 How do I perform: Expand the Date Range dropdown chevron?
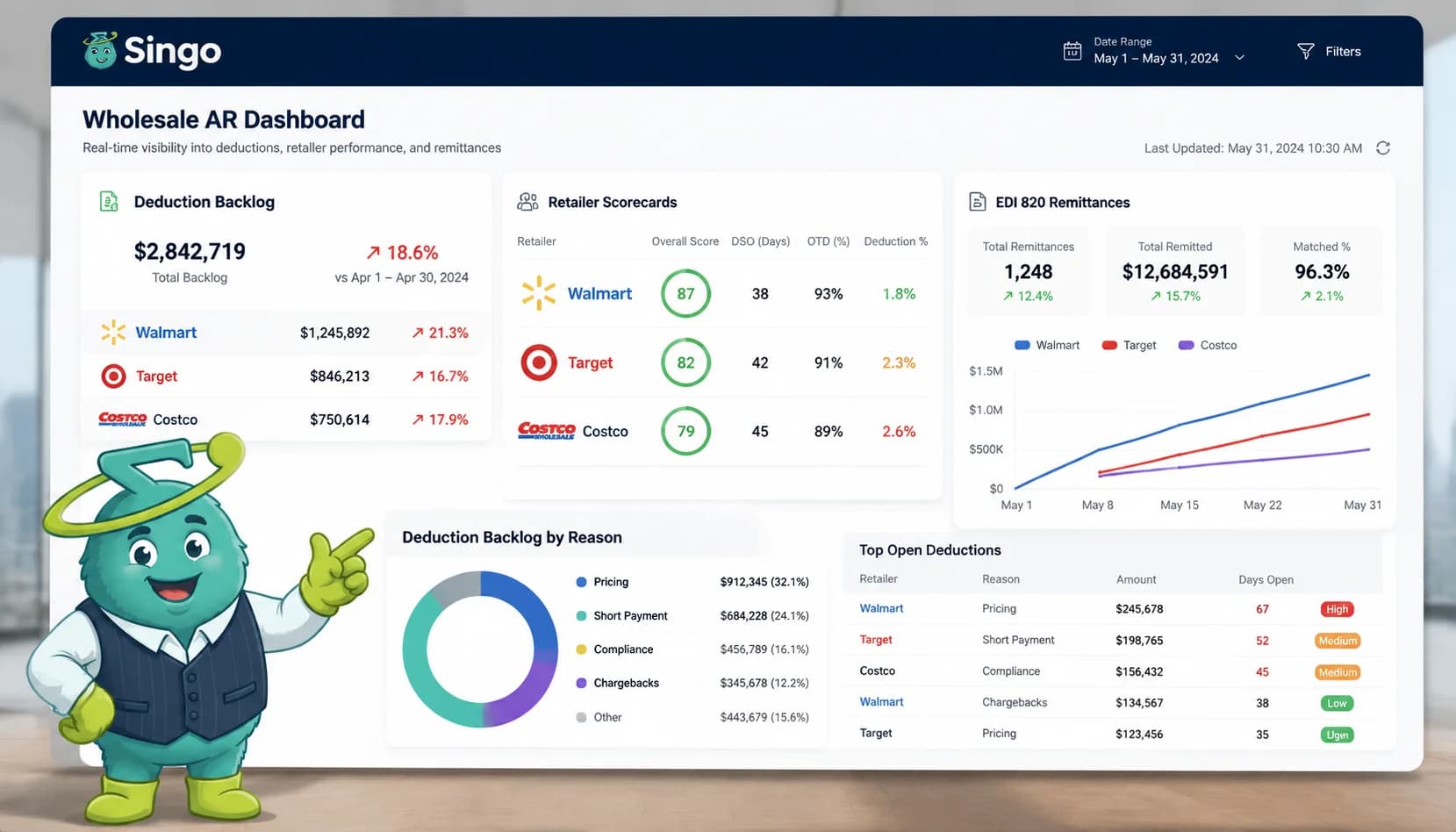pyautogui.click(x=1239, y=58)
